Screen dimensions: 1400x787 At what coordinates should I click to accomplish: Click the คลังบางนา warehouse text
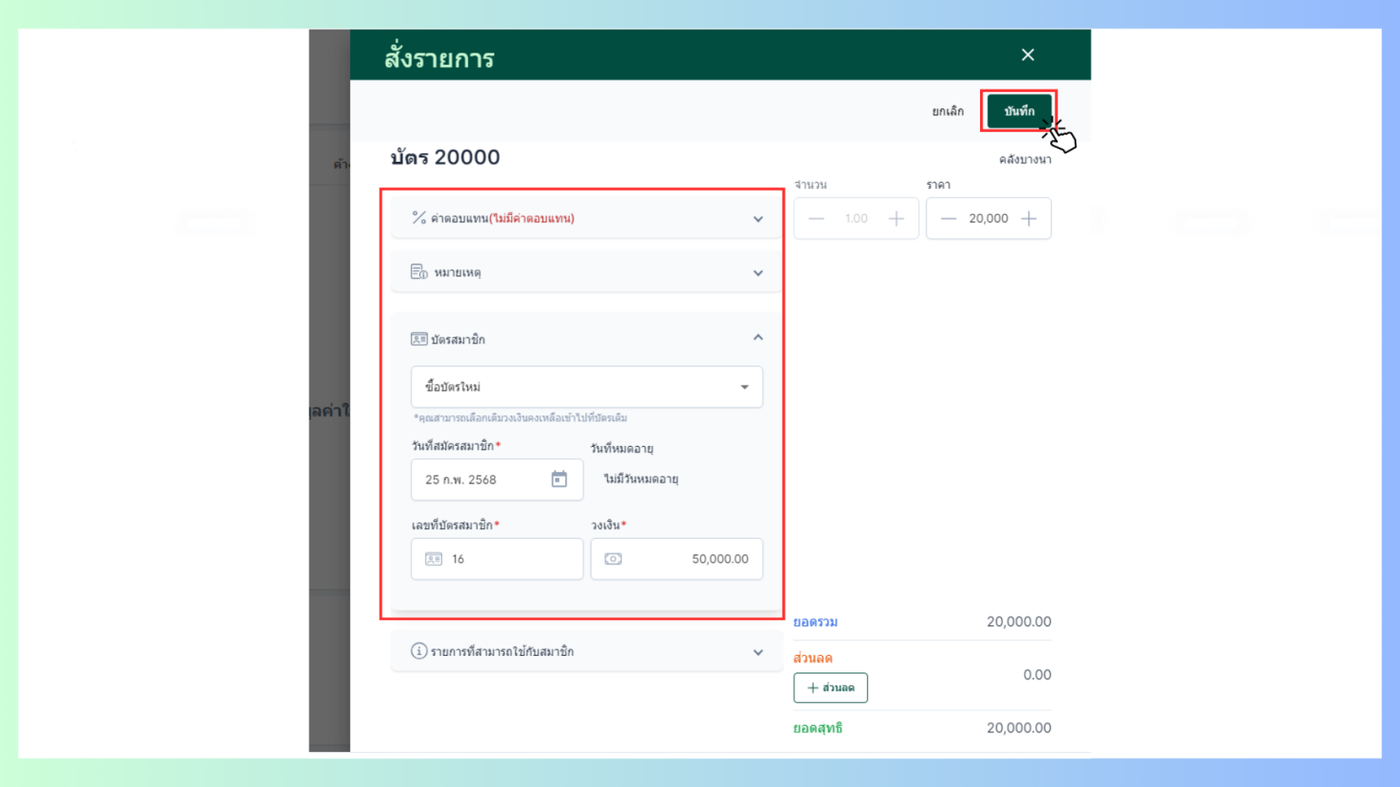(x=1025, y=160)
